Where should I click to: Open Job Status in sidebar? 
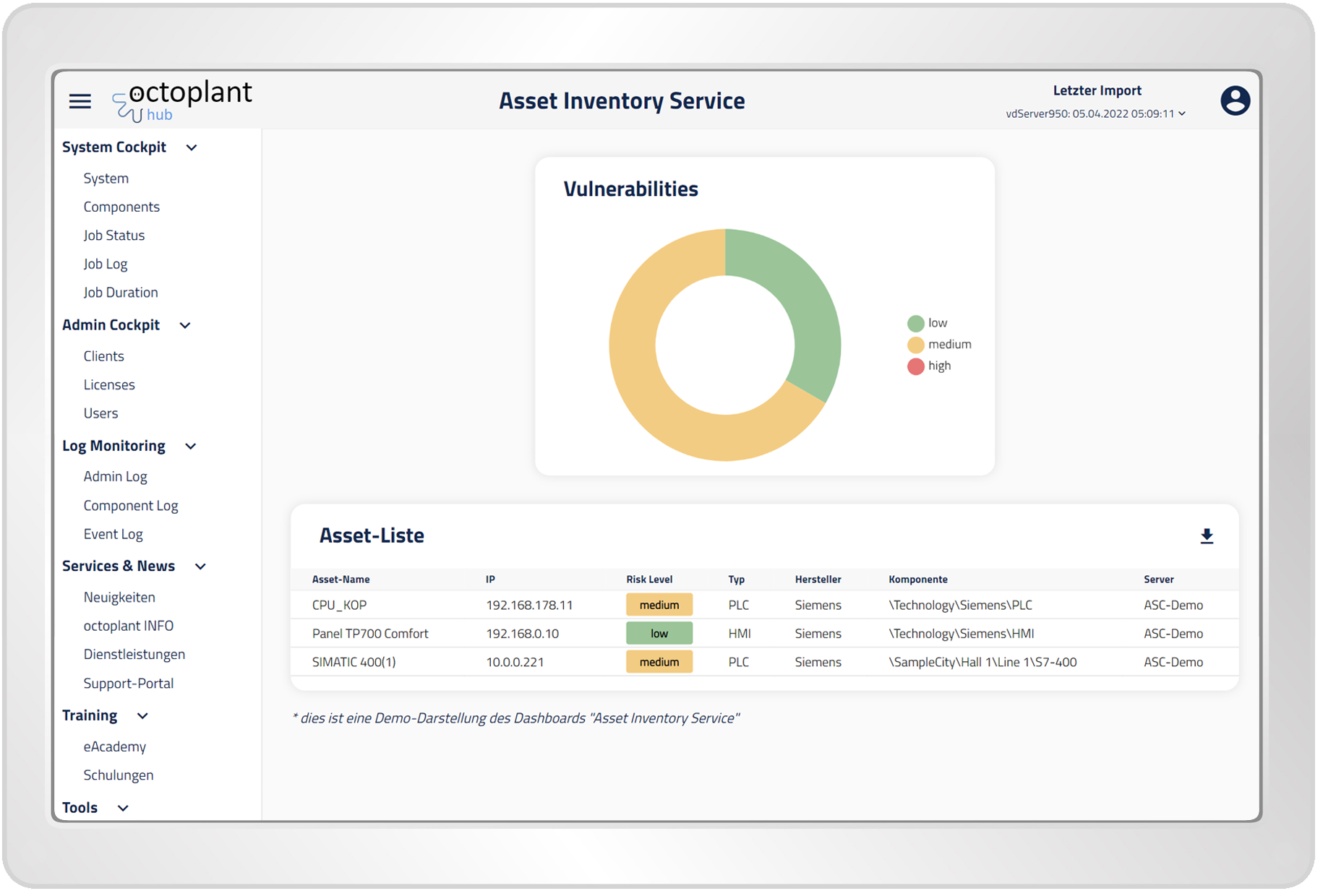(114, 236)
